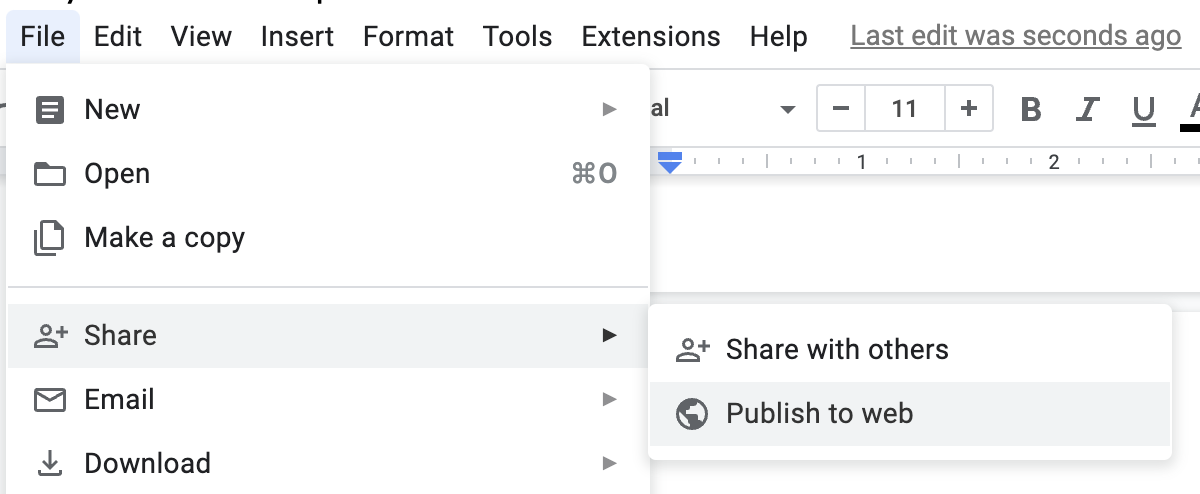Increase font size with plus button

coord(968,109)
